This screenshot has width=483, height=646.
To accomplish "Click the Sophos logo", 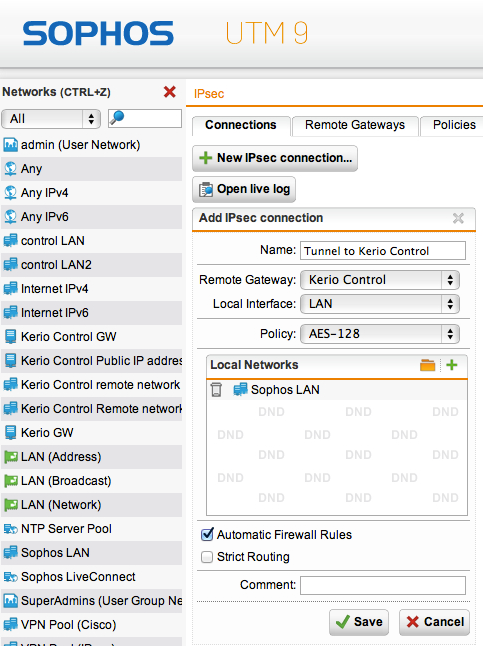I will coord(98,33).
